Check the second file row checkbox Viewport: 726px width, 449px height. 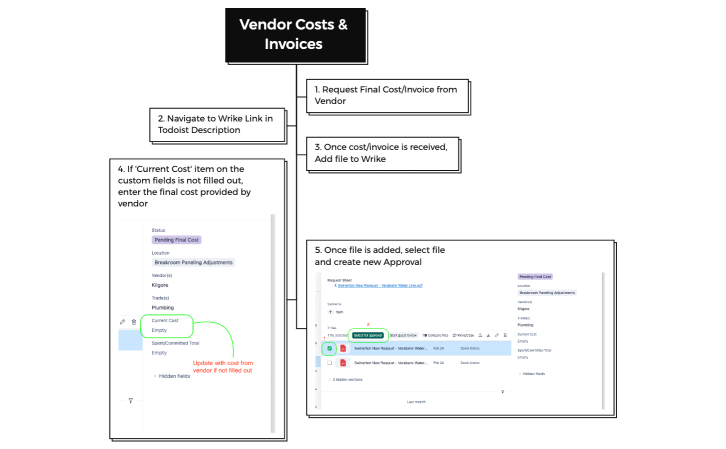pos(330,362)
